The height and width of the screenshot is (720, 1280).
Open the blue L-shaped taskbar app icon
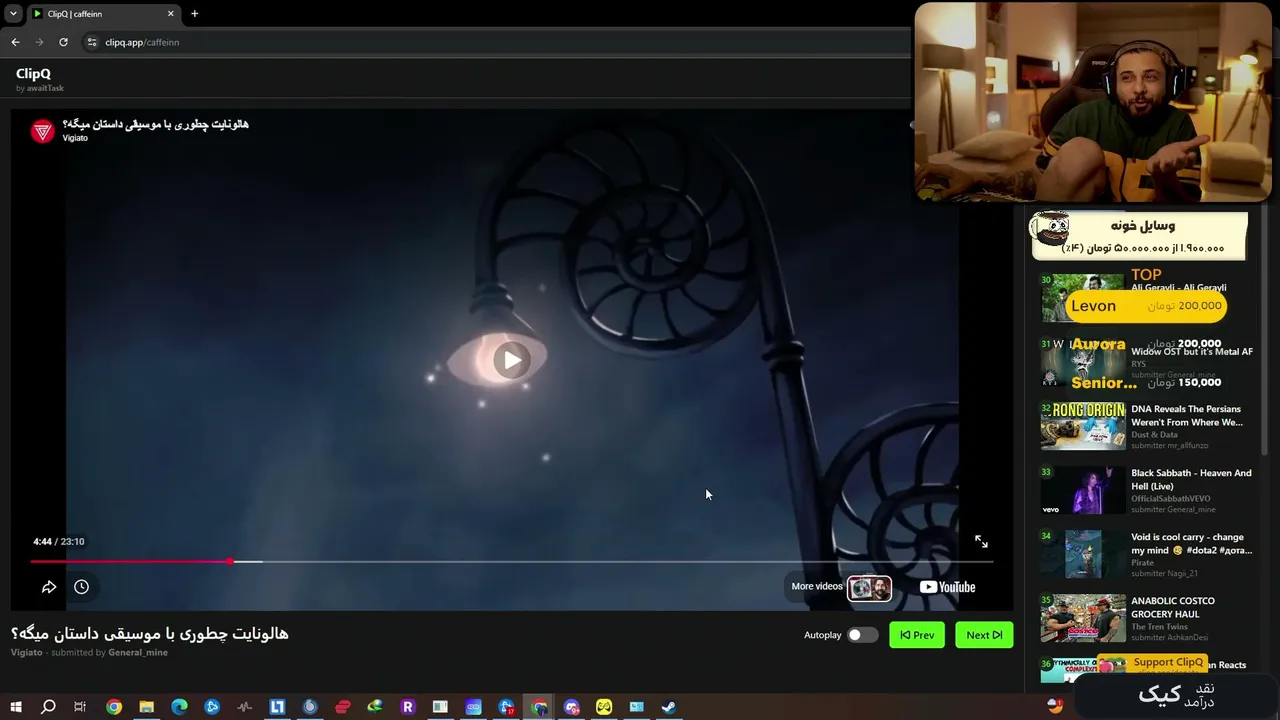pos(277,707)
